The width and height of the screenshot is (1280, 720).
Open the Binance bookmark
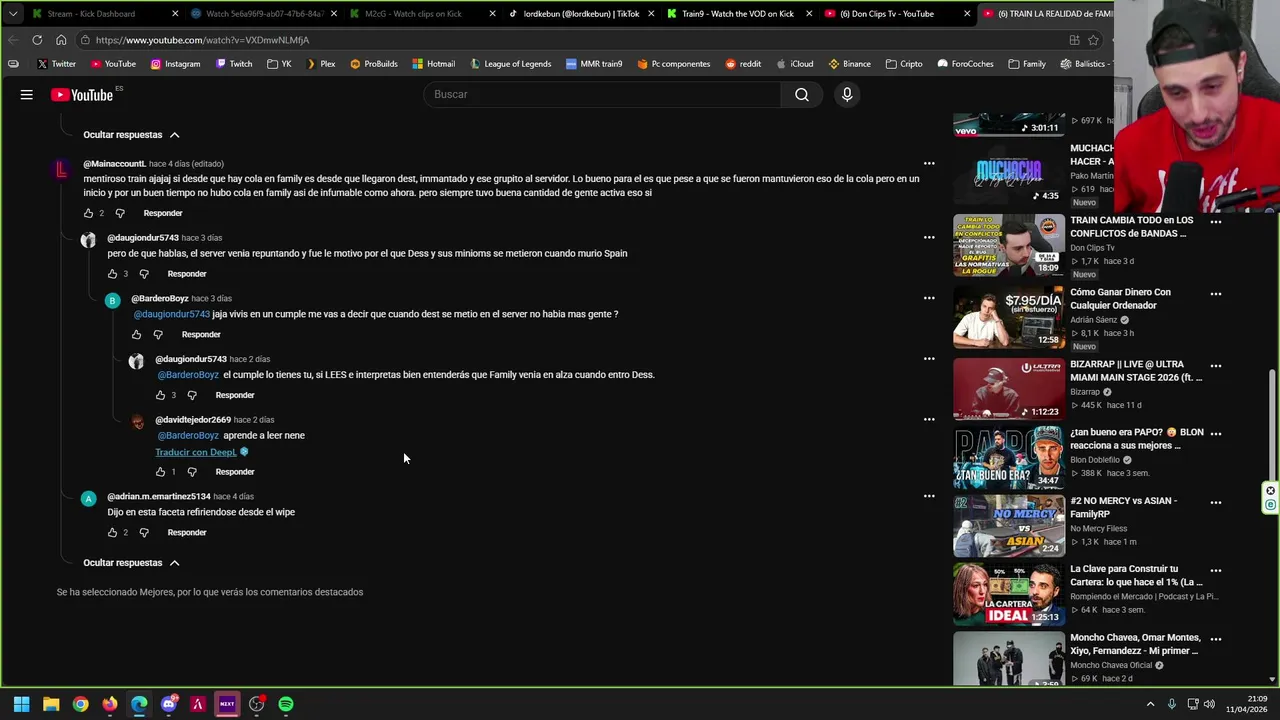tap(849, 64)
